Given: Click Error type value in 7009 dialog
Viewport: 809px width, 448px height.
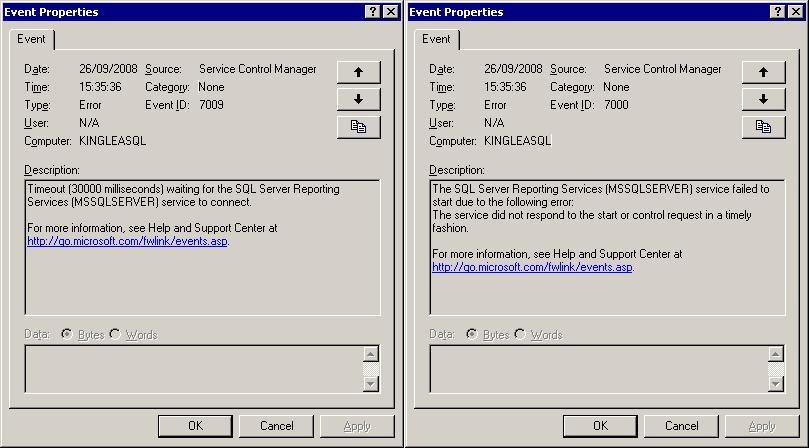Looking at the screenshot, I should pos(90,105).
